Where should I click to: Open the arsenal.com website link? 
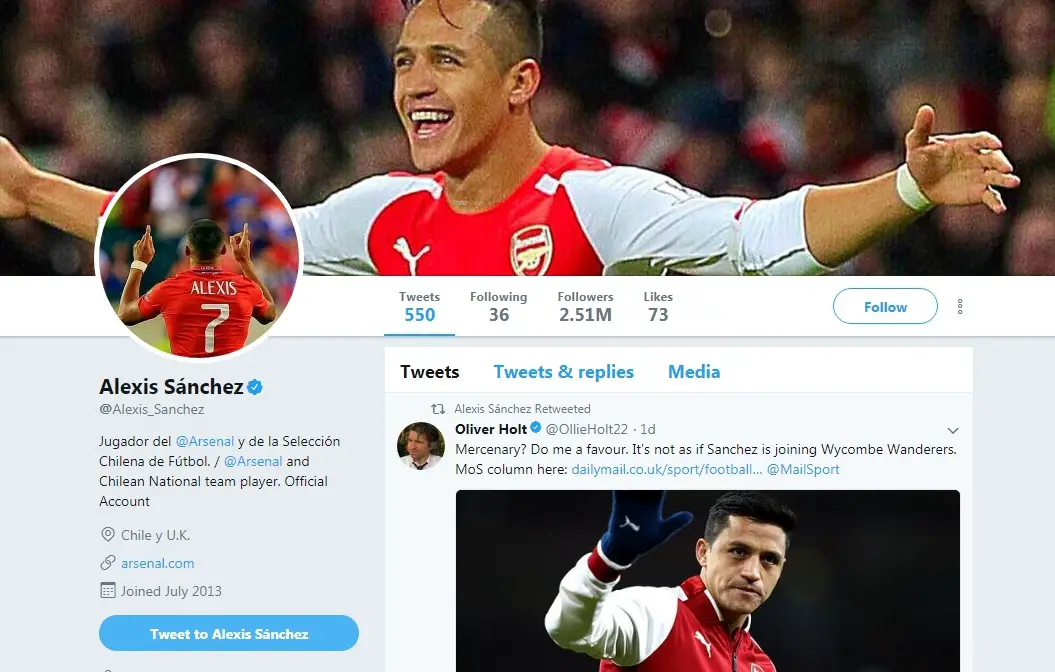[158, 563]
